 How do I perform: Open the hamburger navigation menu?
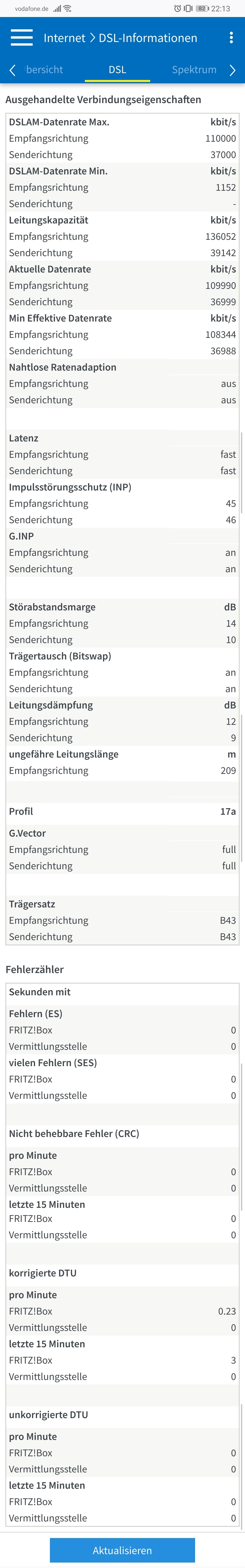[21, 38]
